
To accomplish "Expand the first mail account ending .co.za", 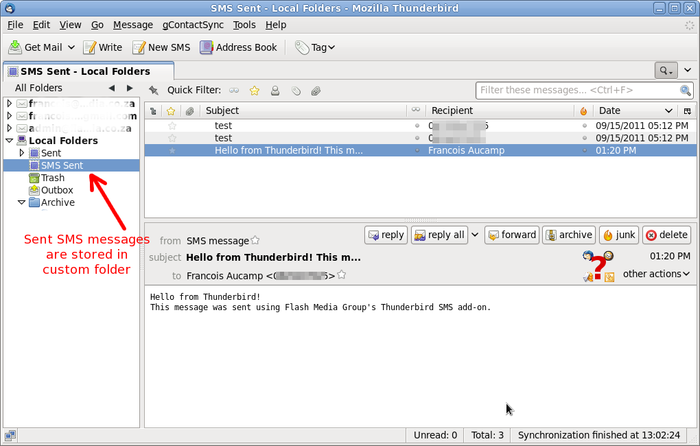I will coord(9,104).
